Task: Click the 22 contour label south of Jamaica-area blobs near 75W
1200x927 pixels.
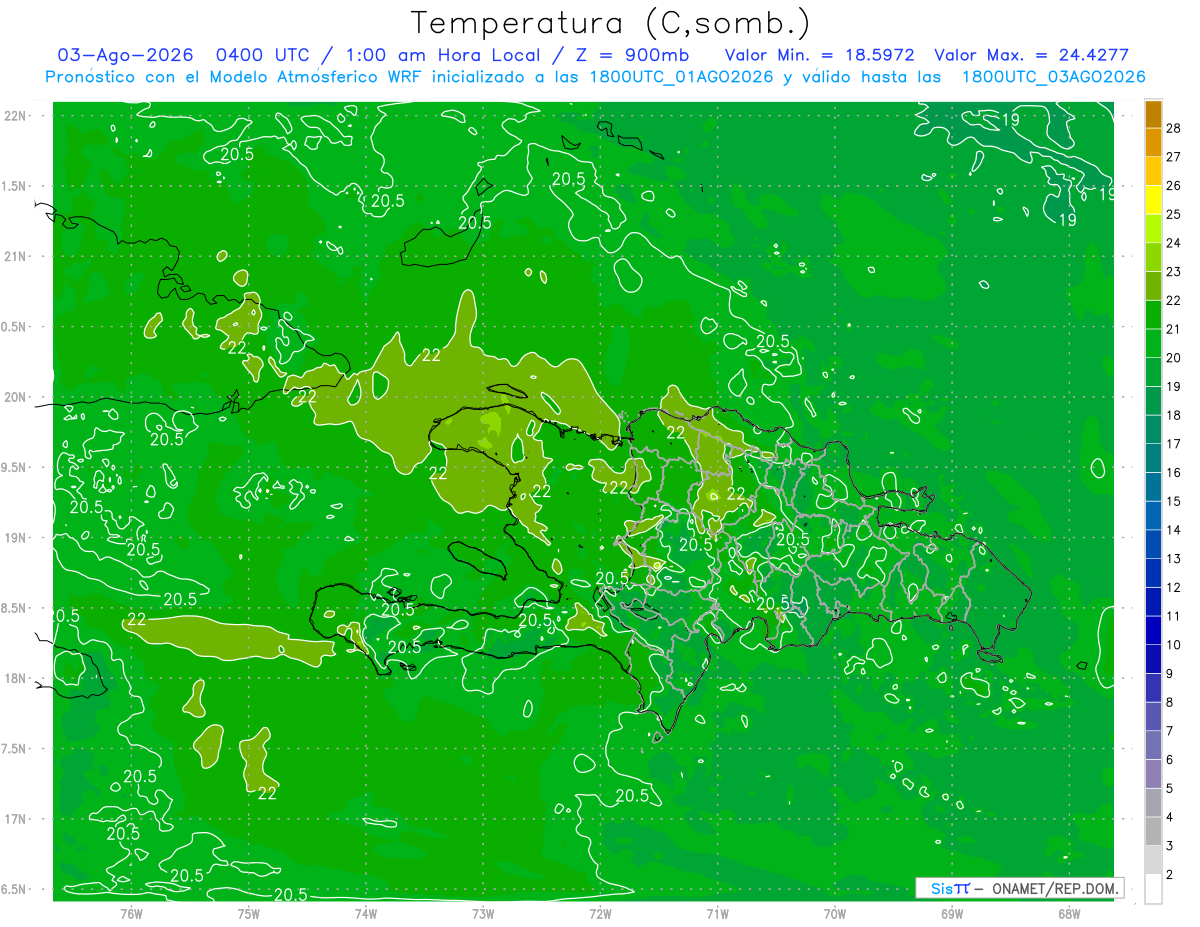Action: (x=267, y=793)
